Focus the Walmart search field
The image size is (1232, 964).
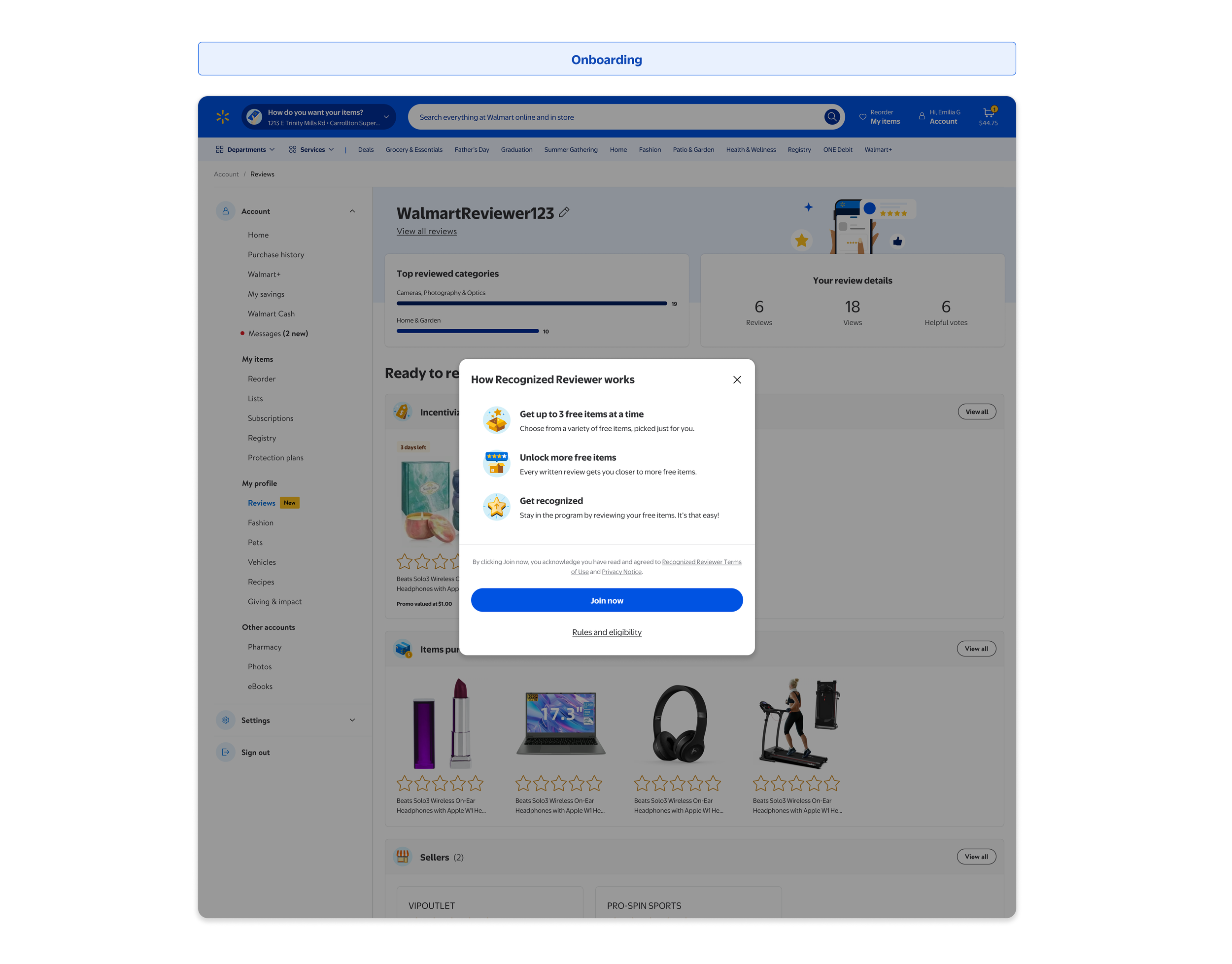626,117
